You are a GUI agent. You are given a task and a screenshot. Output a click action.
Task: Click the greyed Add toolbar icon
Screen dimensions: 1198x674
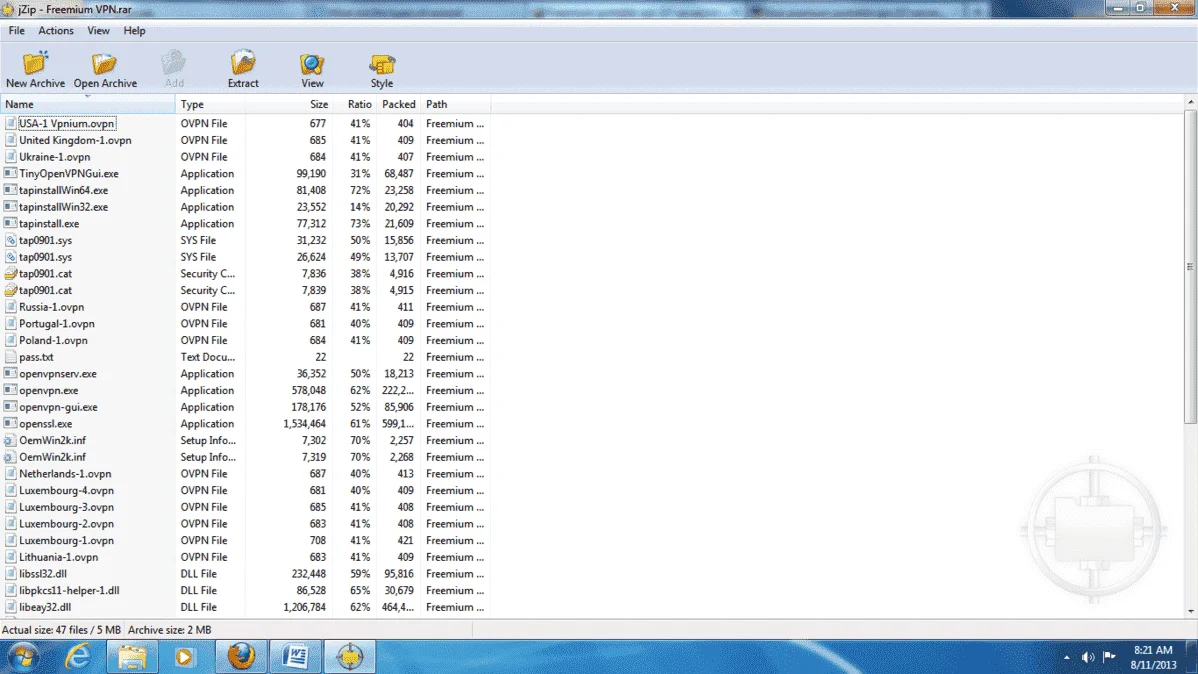(173, 63)
